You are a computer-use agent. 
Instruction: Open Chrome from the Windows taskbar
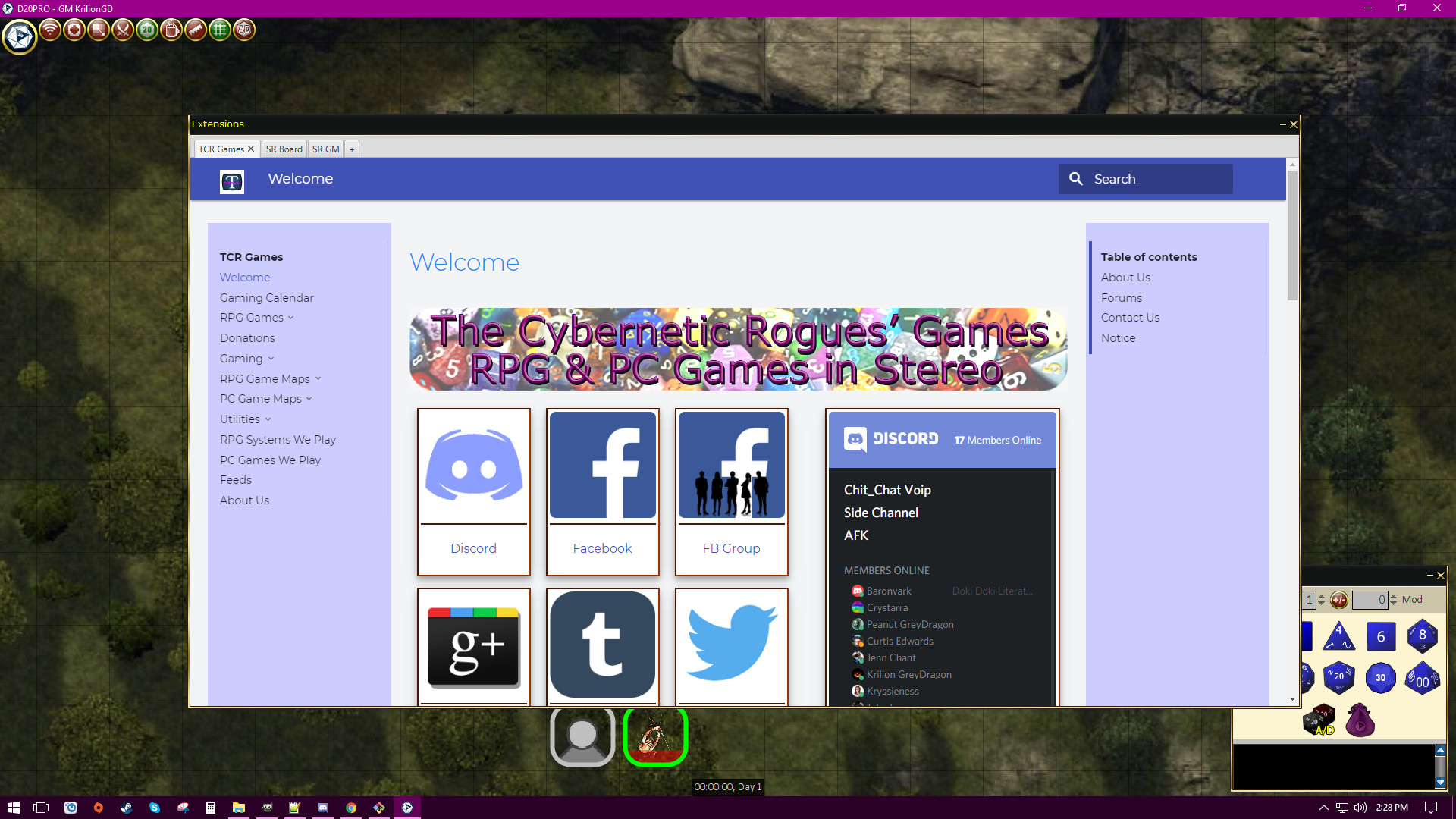pos(351,808)
